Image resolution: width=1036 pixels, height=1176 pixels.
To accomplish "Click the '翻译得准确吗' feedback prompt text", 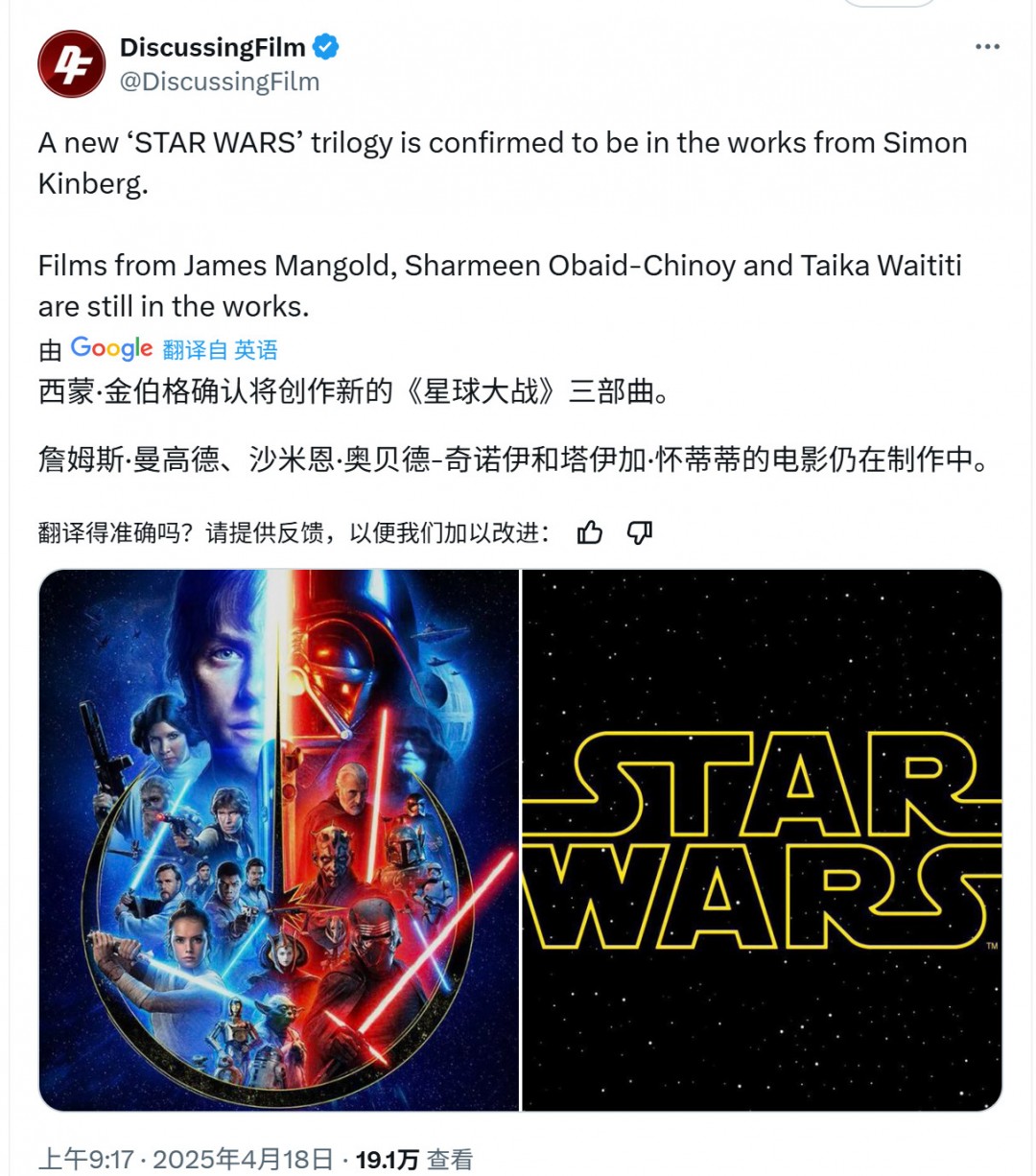I will tap(294, 532).
